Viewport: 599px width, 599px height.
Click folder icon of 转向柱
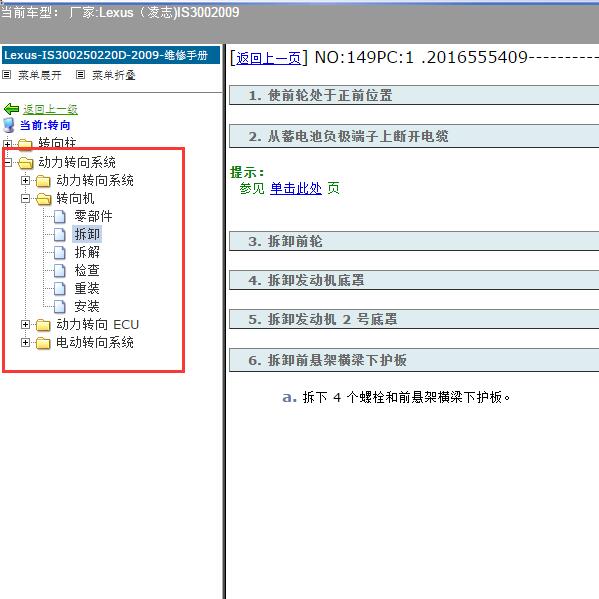point(25,144)
